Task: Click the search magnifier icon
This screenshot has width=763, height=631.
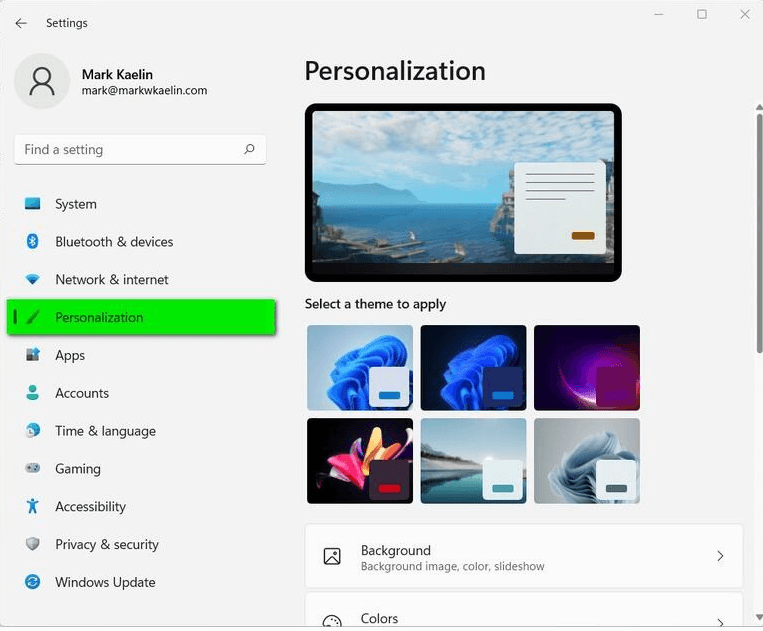Action: [249, 149]
